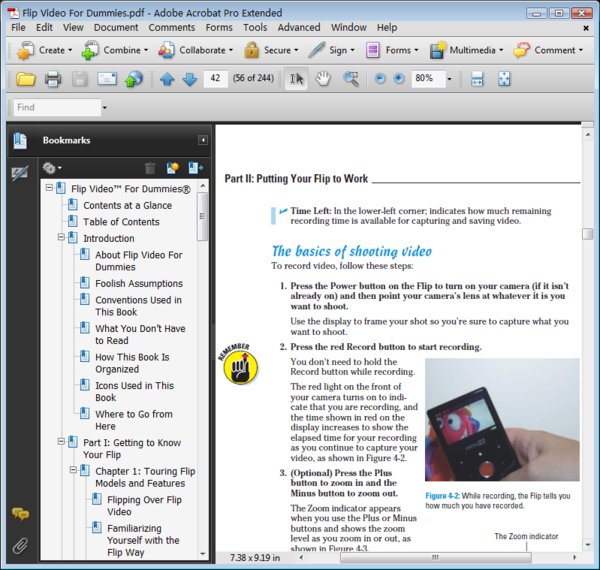600x570 pixels.
Task: Click the Secure padlock icon
Action: pos(251,50)
